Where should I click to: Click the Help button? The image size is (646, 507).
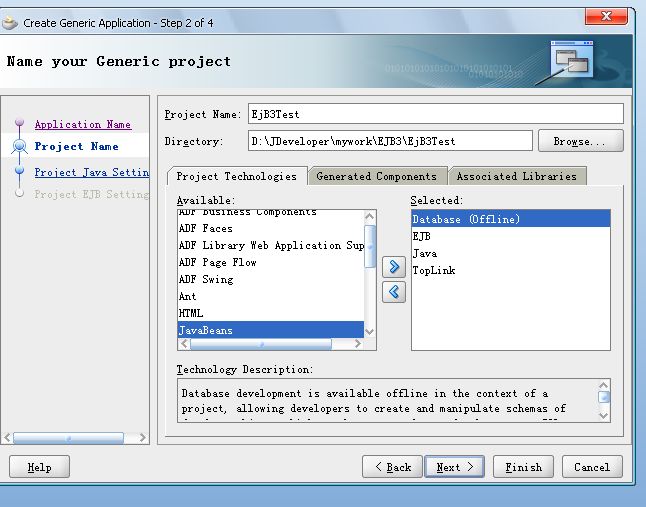(40, 467)
